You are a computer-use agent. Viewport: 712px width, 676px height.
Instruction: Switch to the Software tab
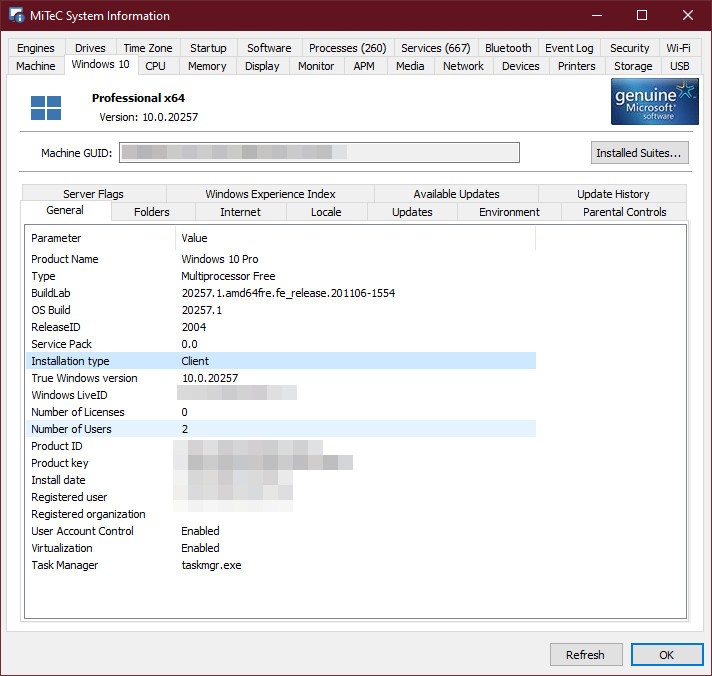269,48
